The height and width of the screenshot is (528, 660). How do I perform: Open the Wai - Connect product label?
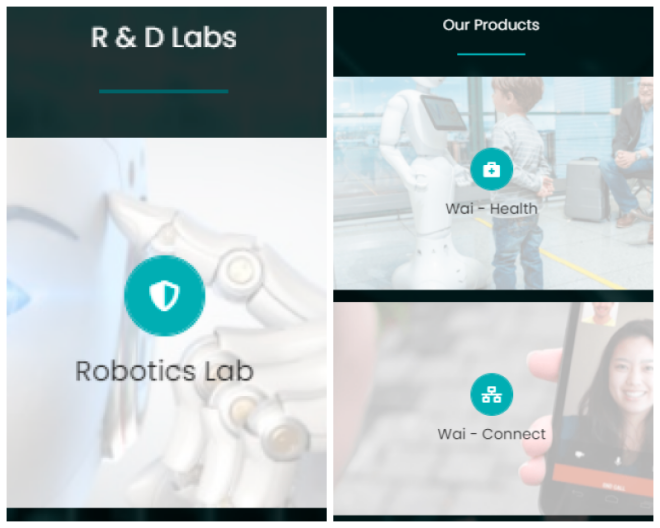point(491,434)
